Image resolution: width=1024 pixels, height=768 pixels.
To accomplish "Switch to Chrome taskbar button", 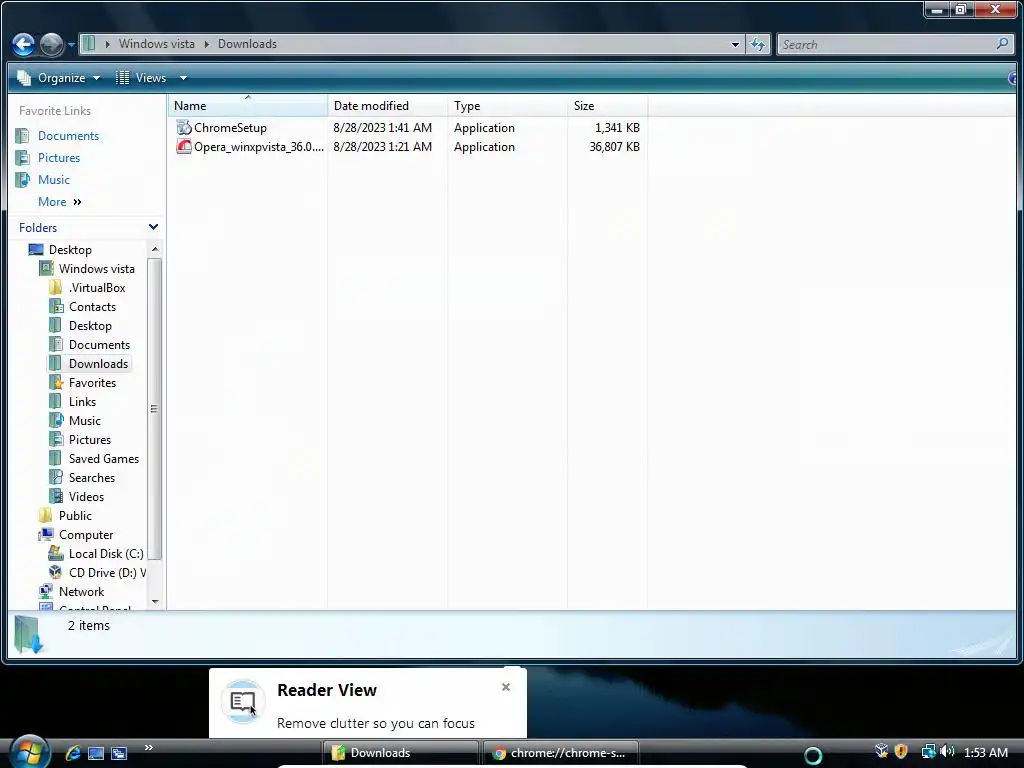I will pos(560,753).
